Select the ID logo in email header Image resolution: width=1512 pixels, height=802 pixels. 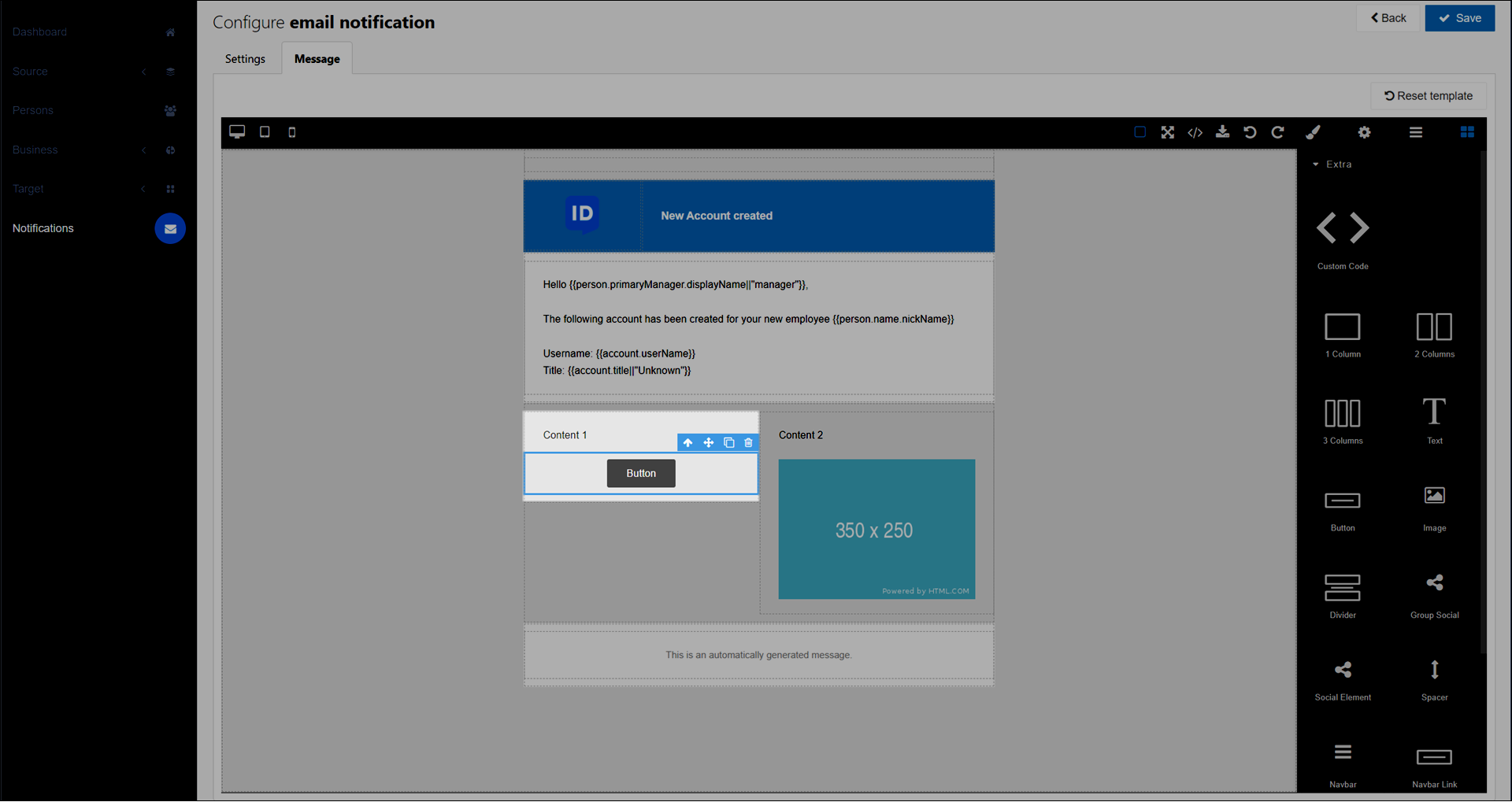582,215
